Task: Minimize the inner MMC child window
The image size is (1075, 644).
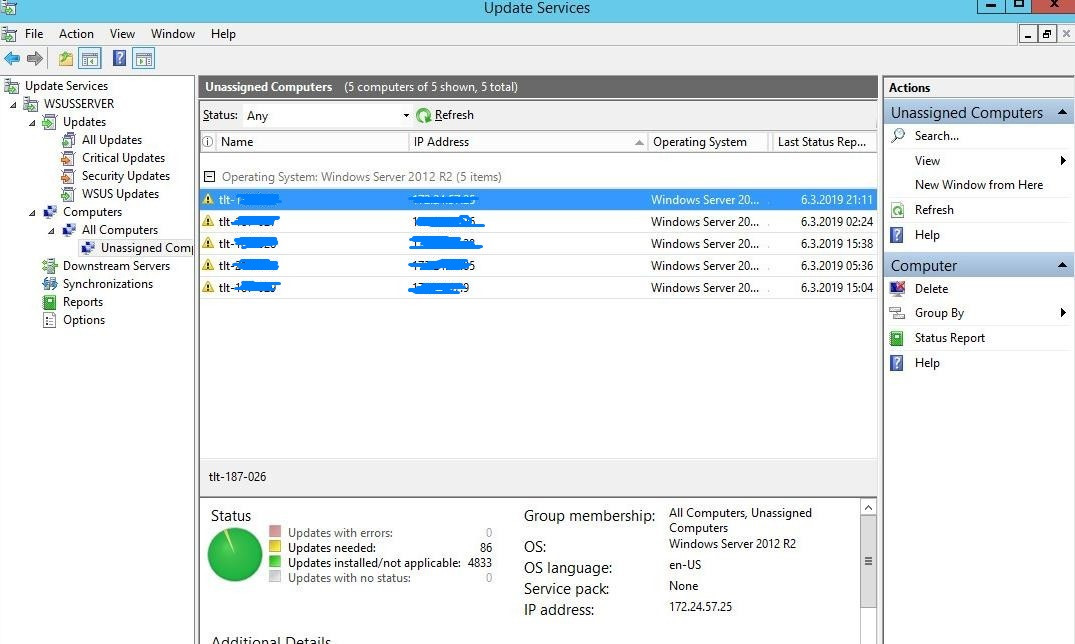Action: 1028,34
